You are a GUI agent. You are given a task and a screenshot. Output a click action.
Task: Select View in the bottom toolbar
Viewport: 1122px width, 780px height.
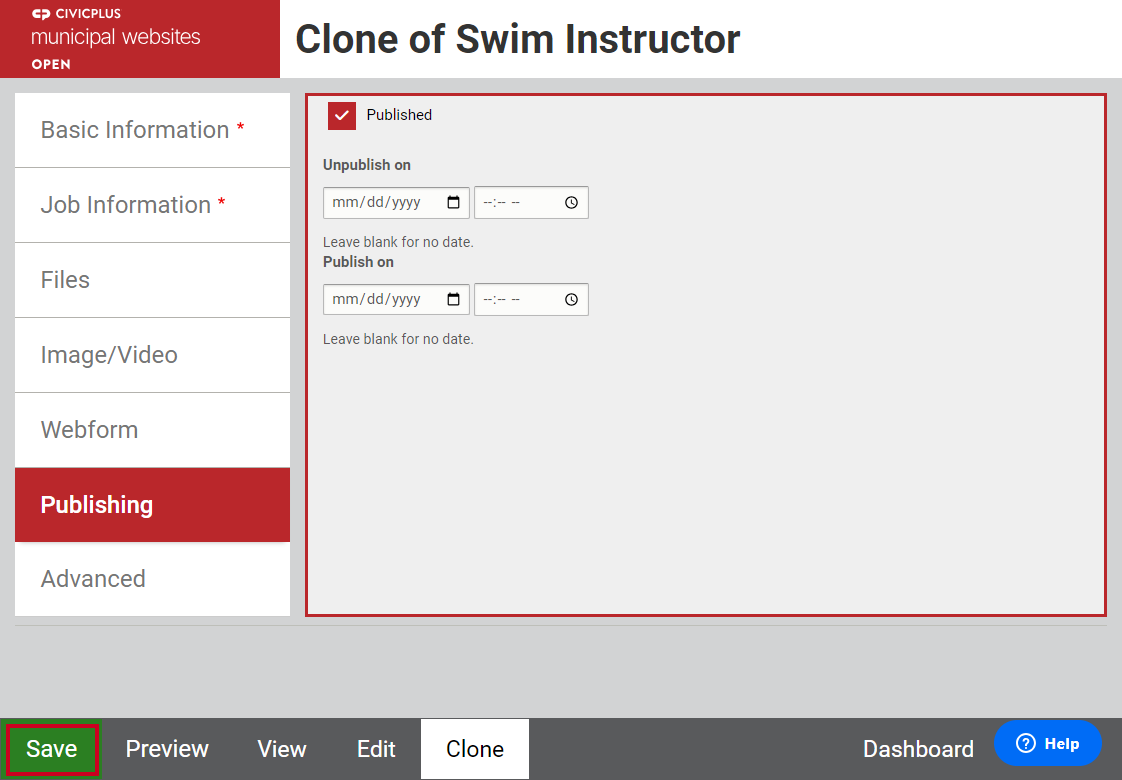tap(282, 749)
